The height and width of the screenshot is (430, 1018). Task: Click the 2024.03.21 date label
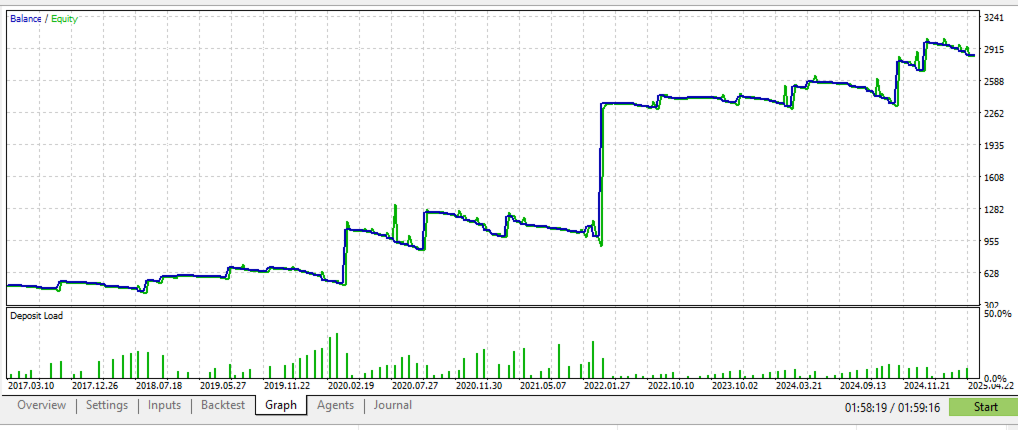point(801,385)
